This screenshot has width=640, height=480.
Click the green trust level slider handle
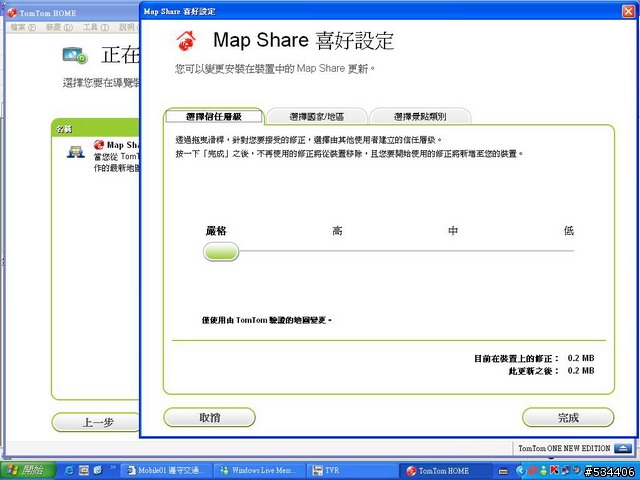pos(221,251)
